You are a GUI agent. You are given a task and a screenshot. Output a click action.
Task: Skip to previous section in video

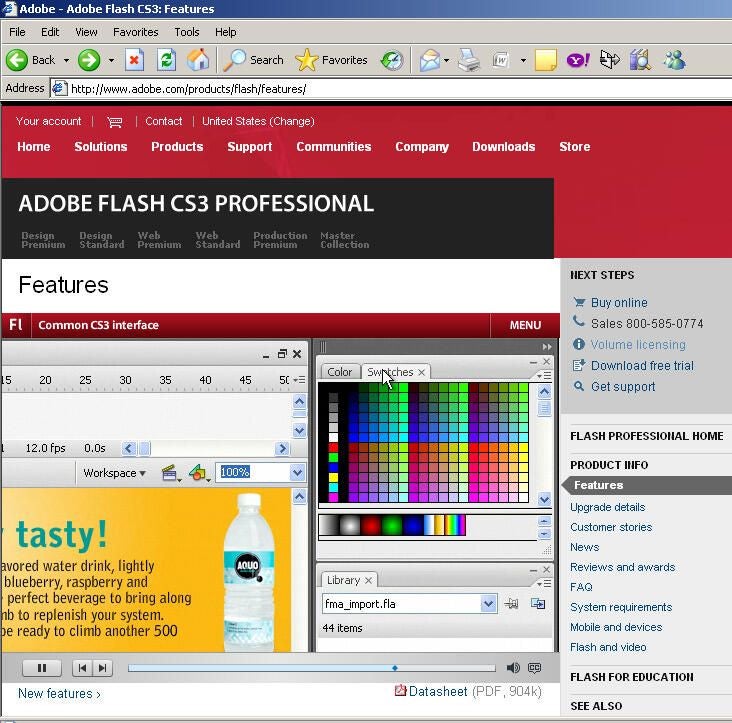point(82,668)
